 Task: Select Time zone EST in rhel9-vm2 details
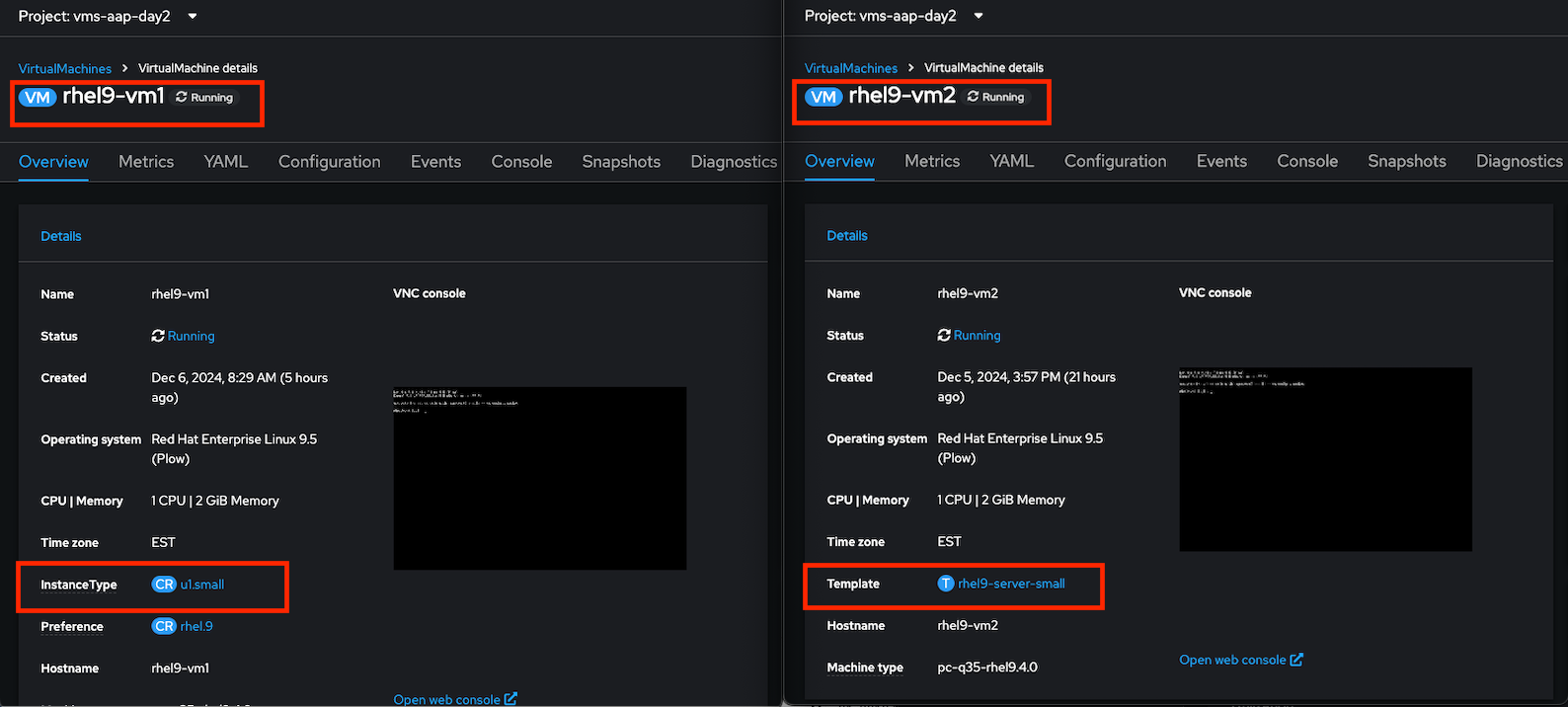[x=949, y=542]
